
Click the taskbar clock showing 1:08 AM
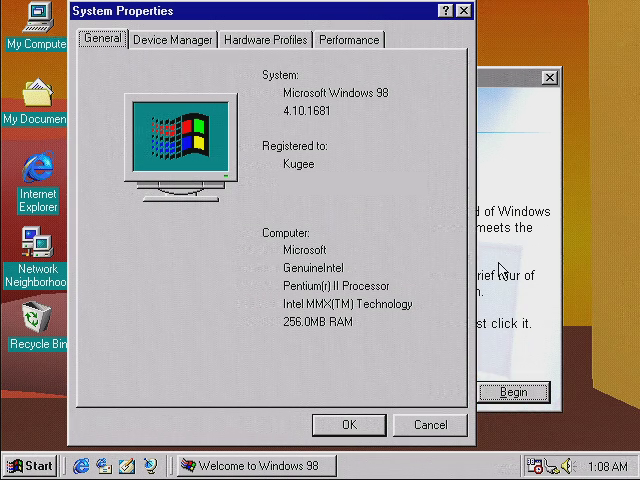[x=608, y=466]
